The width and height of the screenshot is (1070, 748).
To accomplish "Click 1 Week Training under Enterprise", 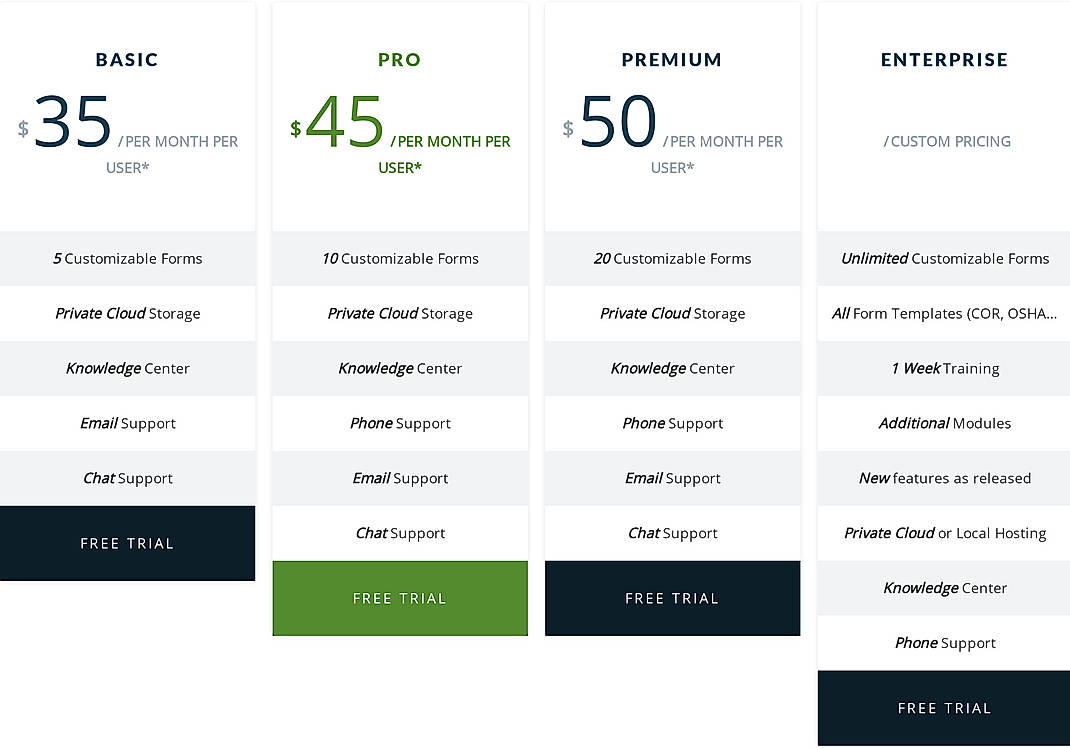I will [943, 368].
